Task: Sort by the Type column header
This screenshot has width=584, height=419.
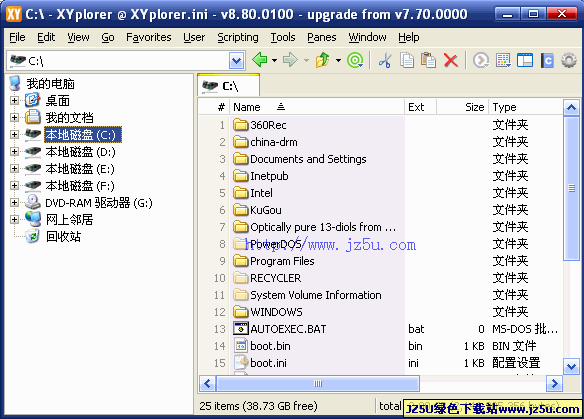Action: coord(526,107)
